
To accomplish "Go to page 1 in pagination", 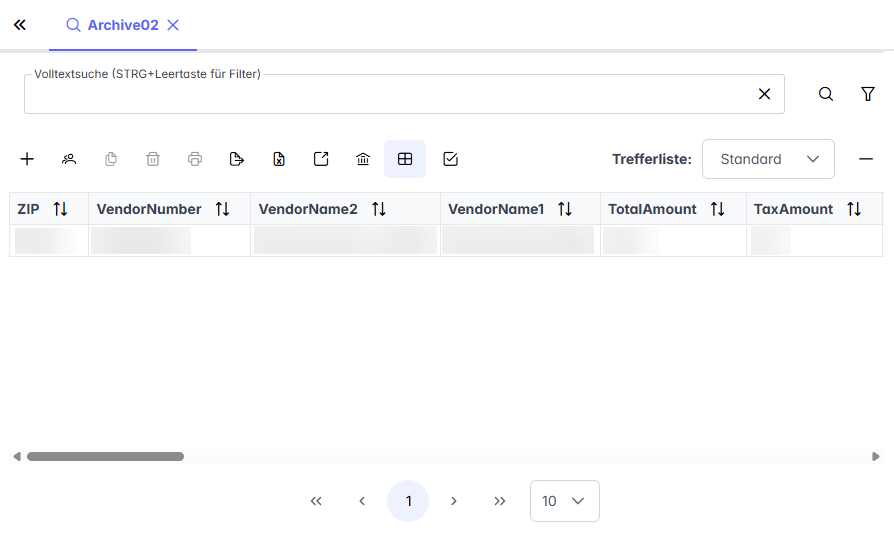I will coord(408,501).
